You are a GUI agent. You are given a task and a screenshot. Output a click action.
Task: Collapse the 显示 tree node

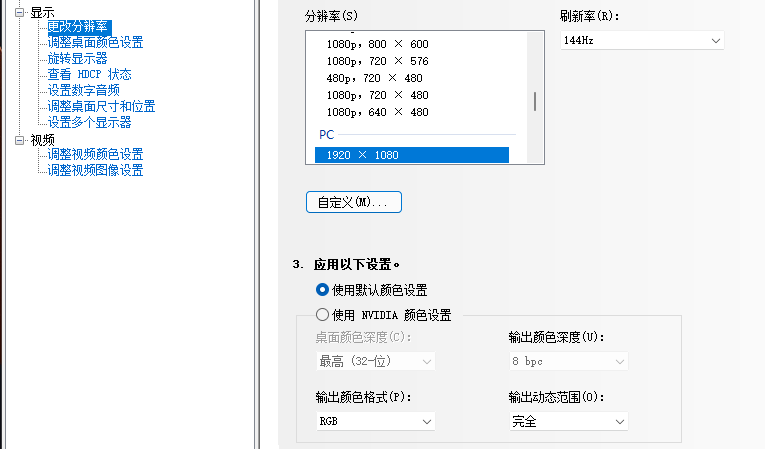pos(20,12)
